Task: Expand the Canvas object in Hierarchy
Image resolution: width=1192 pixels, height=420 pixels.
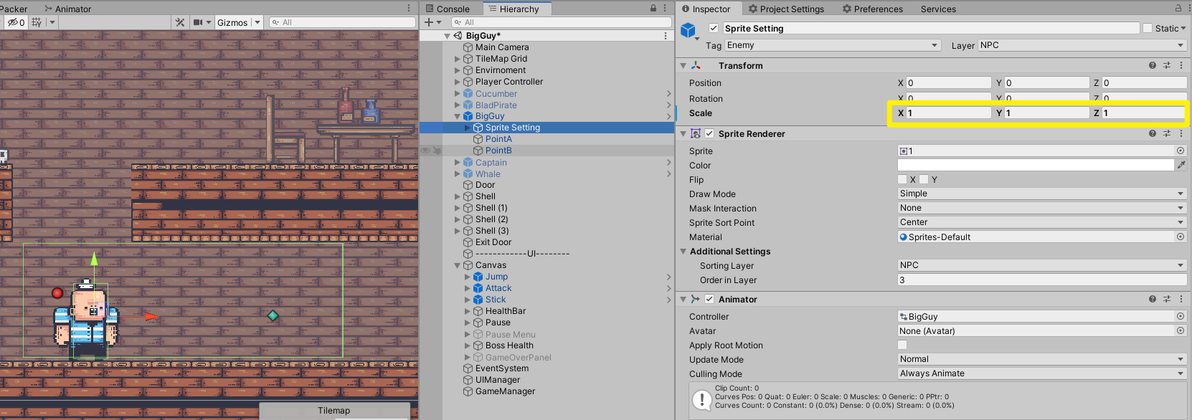Action: 457,266
